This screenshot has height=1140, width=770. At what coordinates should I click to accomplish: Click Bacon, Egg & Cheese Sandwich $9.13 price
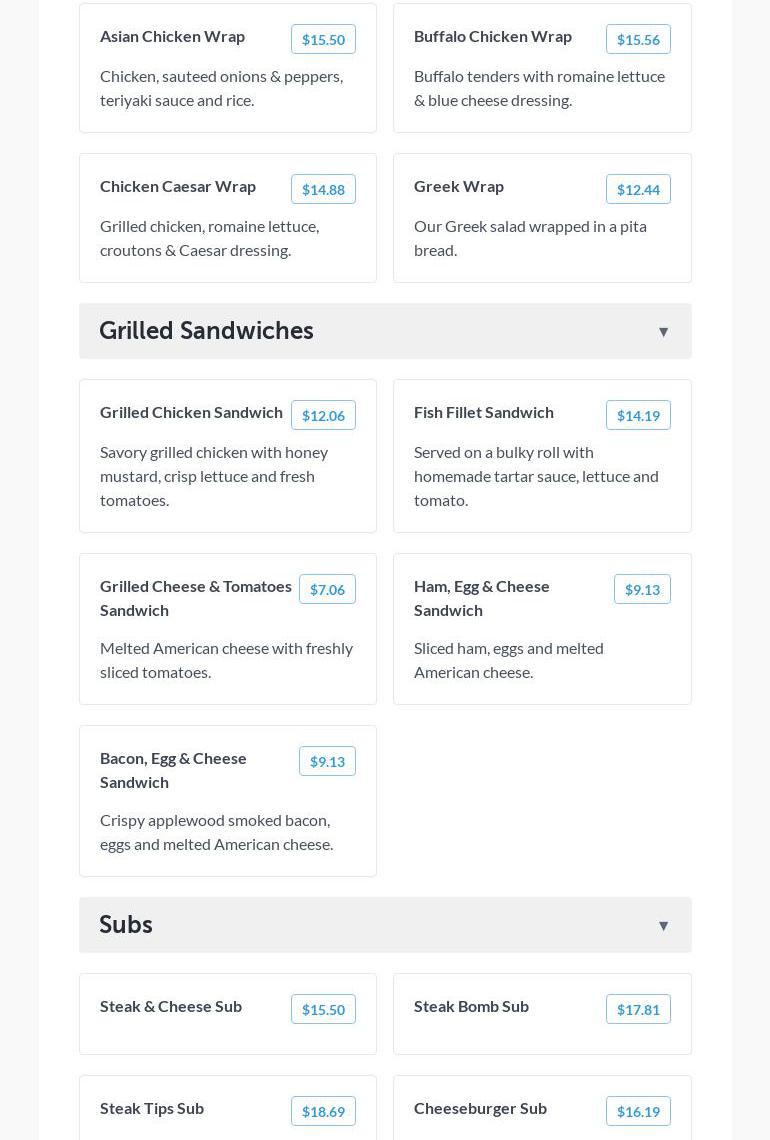tap(327, 762)
